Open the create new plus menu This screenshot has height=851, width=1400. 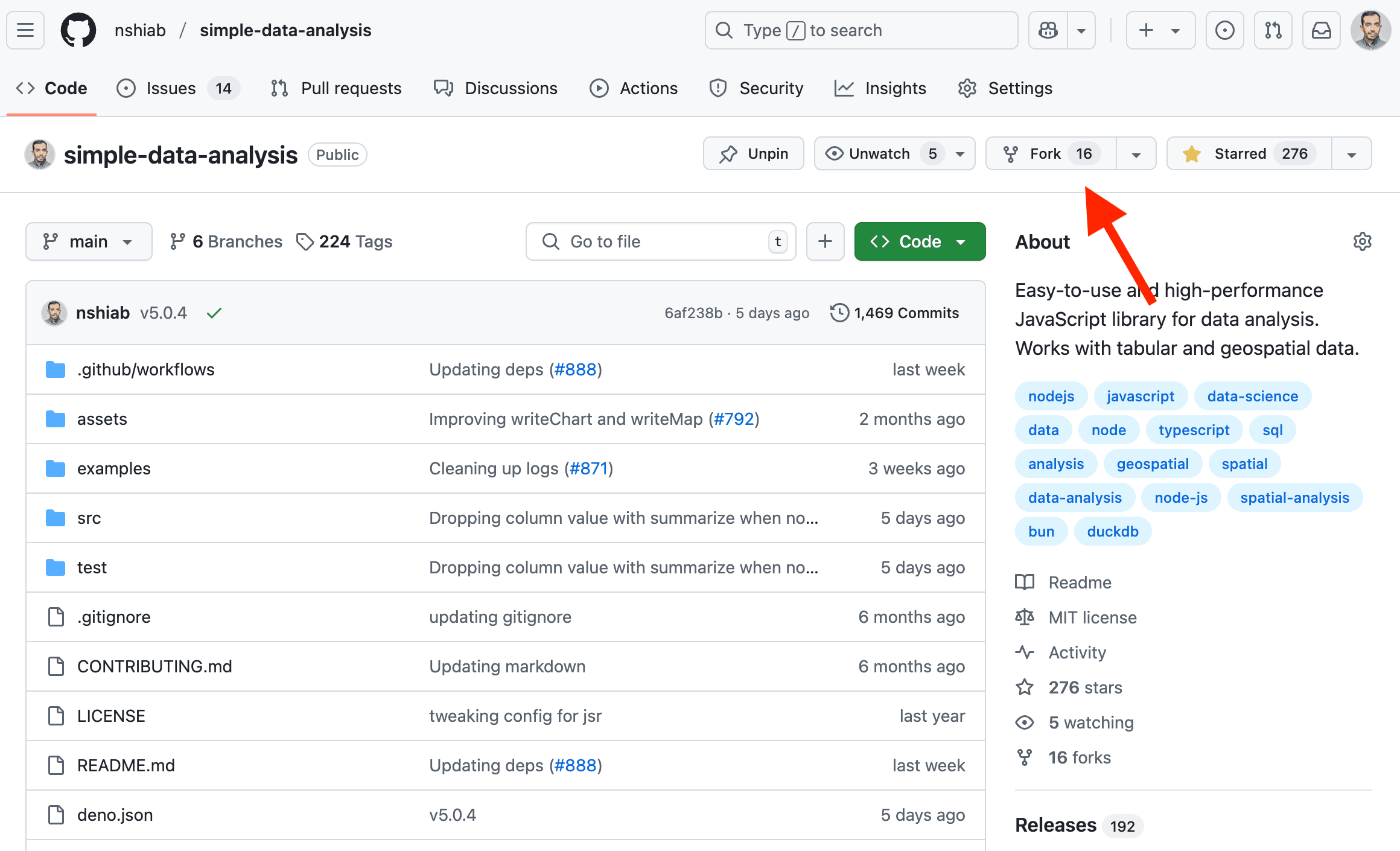pos(1160,30)
